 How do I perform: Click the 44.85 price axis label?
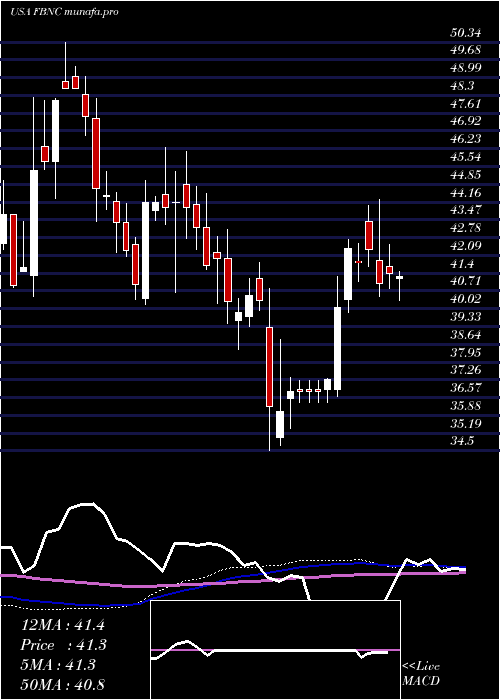464,175
